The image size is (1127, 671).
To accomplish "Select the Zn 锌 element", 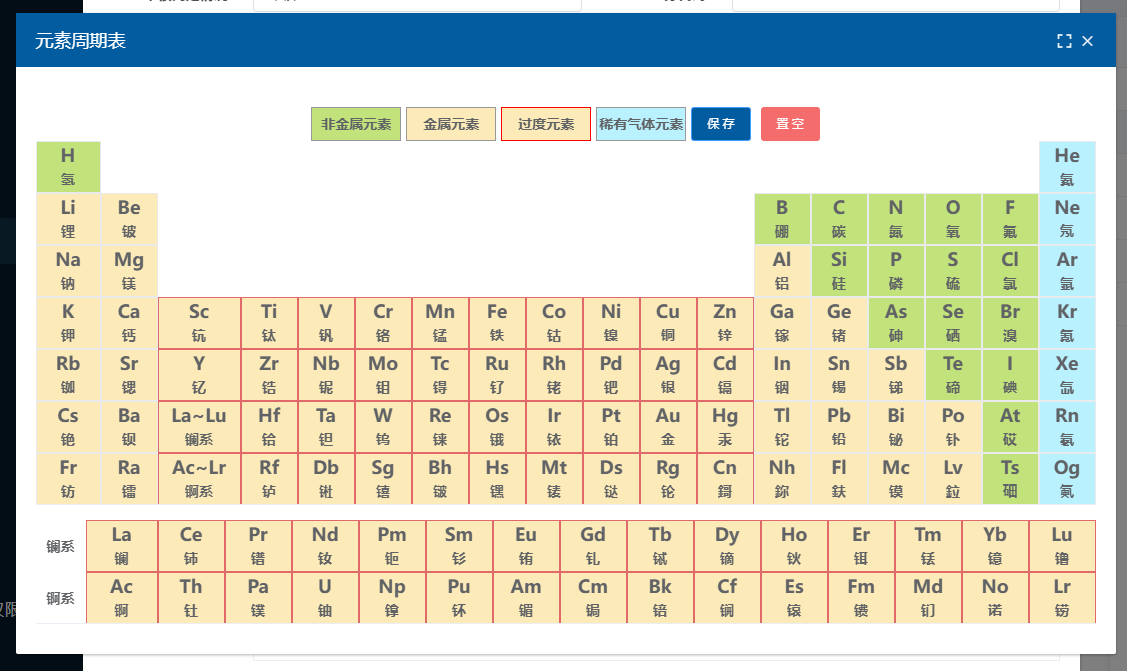I will 724,323.
